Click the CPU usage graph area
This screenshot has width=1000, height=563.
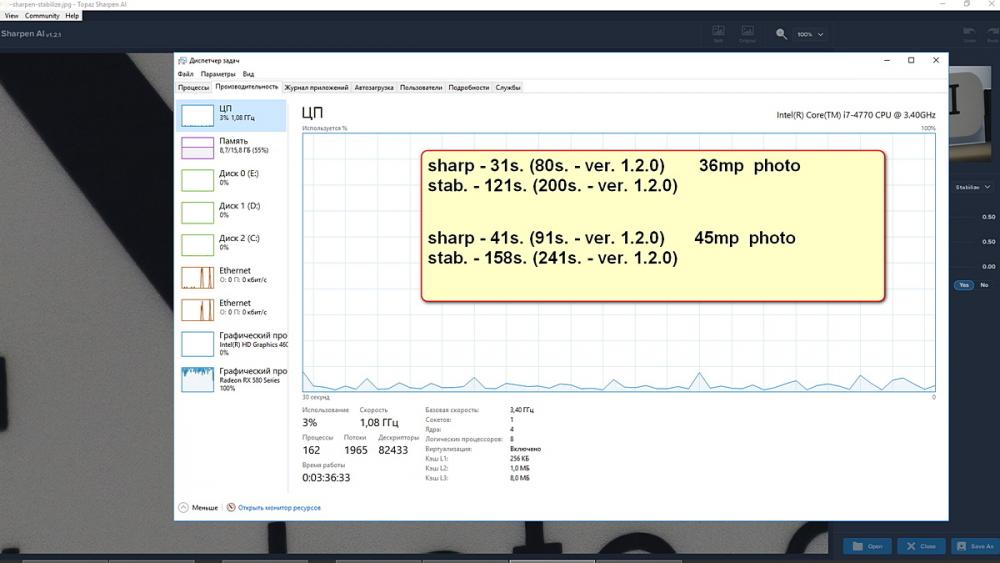[x=619, y=262]
